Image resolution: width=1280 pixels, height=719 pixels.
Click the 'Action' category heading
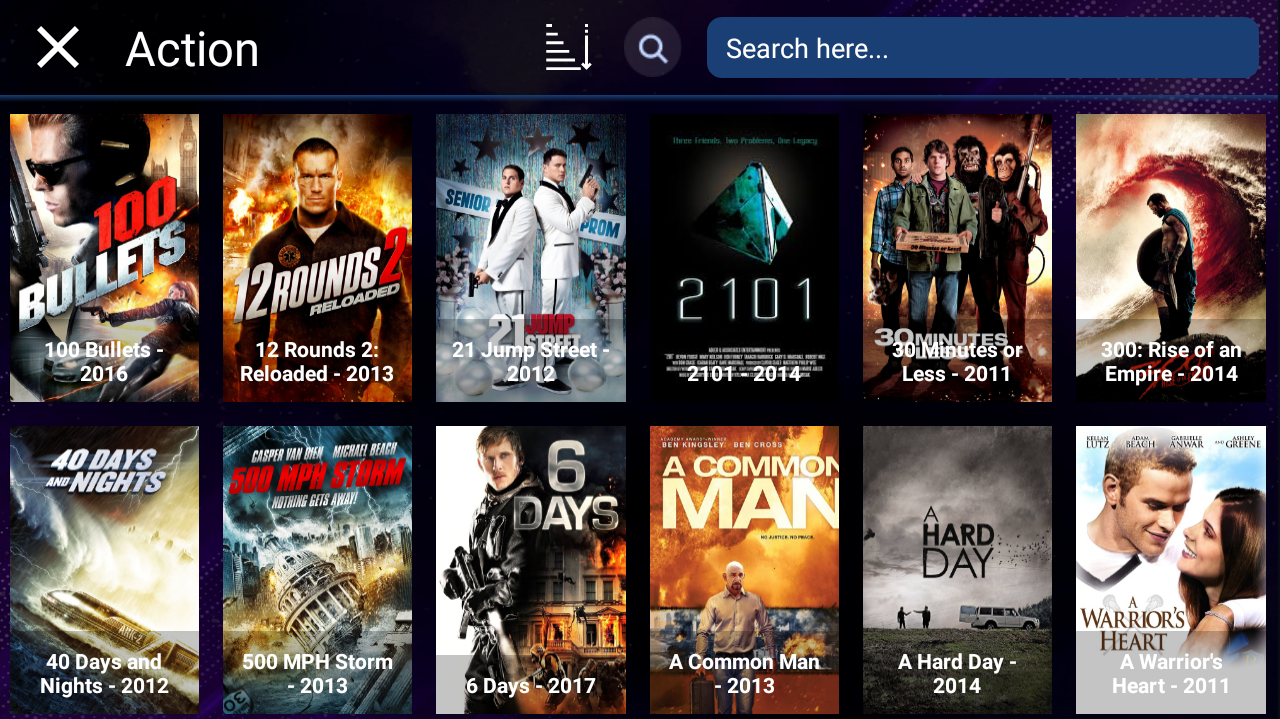coord(192,50)
